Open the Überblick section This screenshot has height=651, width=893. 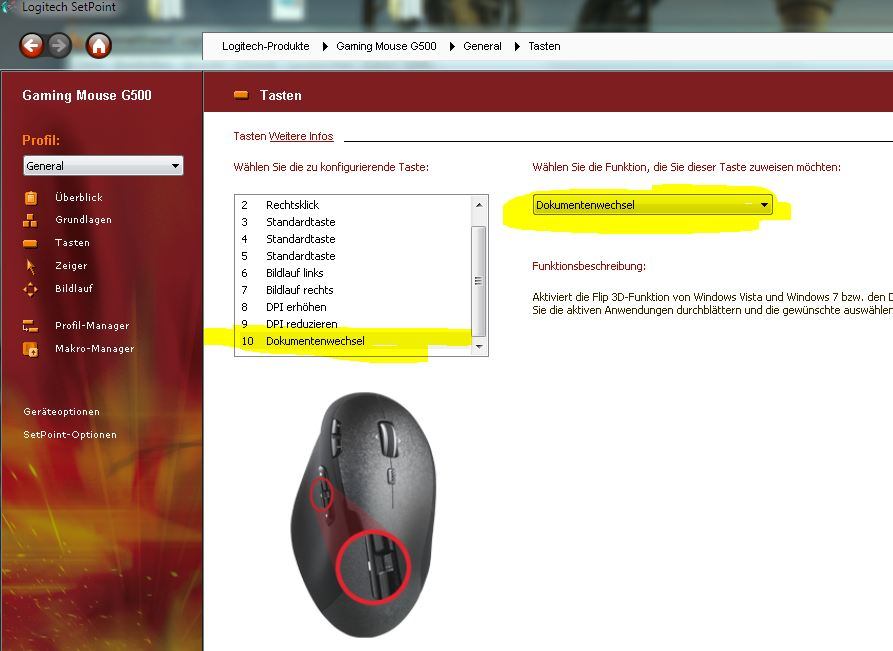point(79,198)
